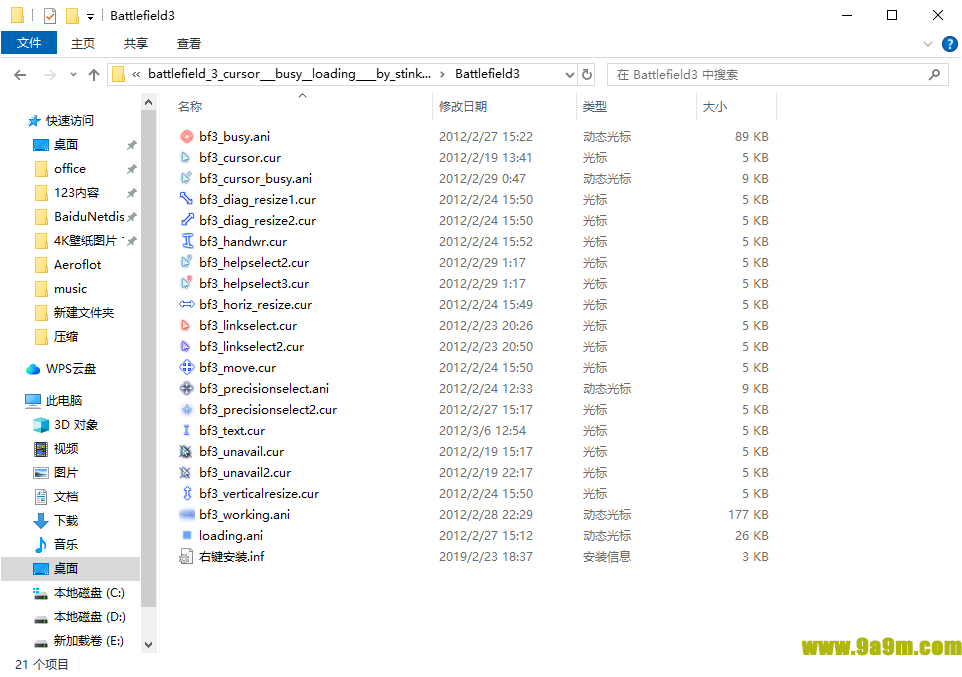Expand hidden breadcrumb path chevrons
This screenshot has height=677, width=962.
coord(136,74)
